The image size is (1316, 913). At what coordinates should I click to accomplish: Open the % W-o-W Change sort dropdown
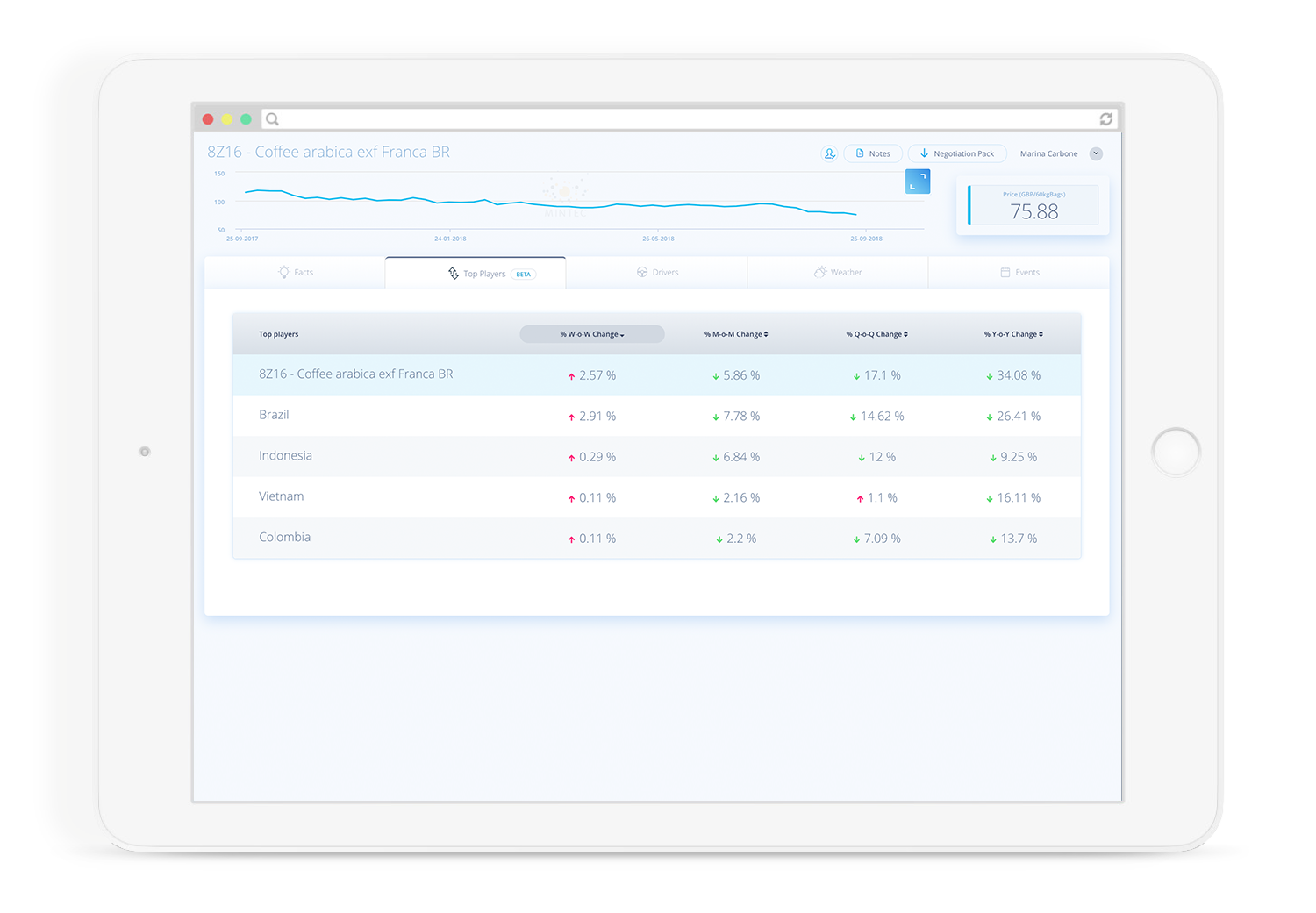pos(623,334)
